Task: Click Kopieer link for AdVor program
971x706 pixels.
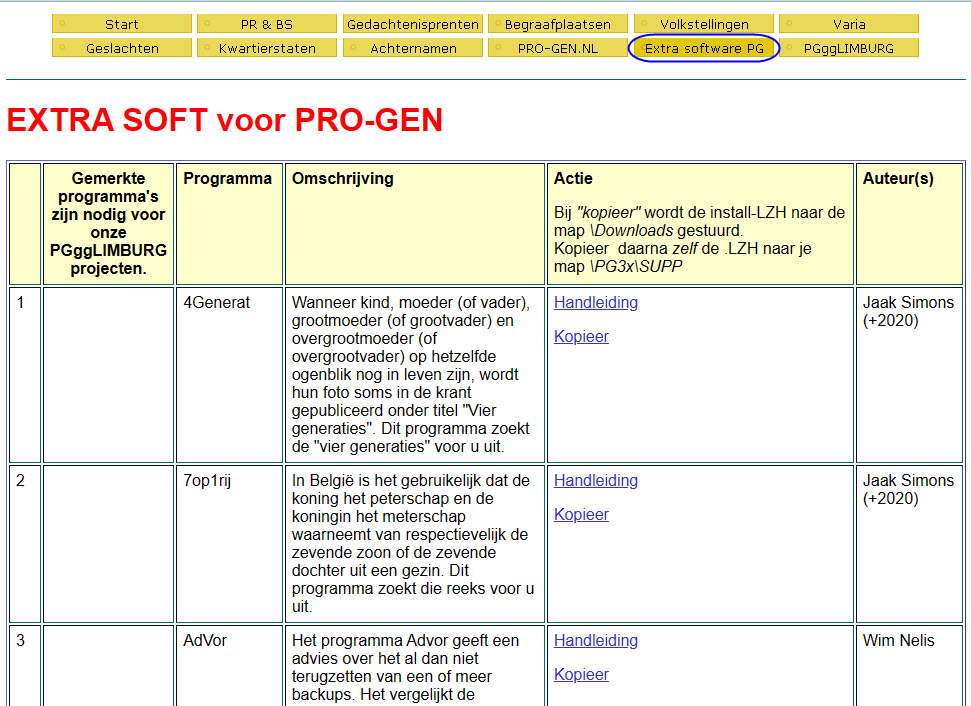Action: 581,675
